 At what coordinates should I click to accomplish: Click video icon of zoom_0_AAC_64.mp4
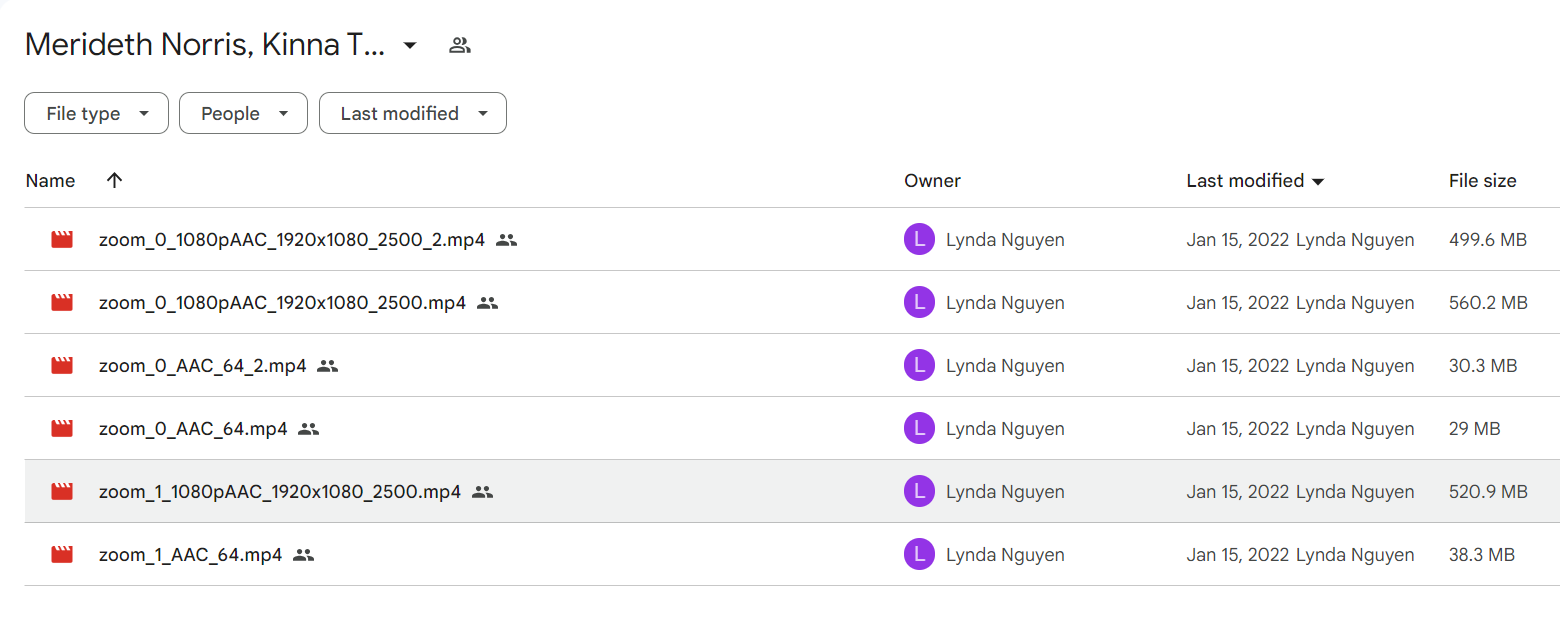click(62, 429)
